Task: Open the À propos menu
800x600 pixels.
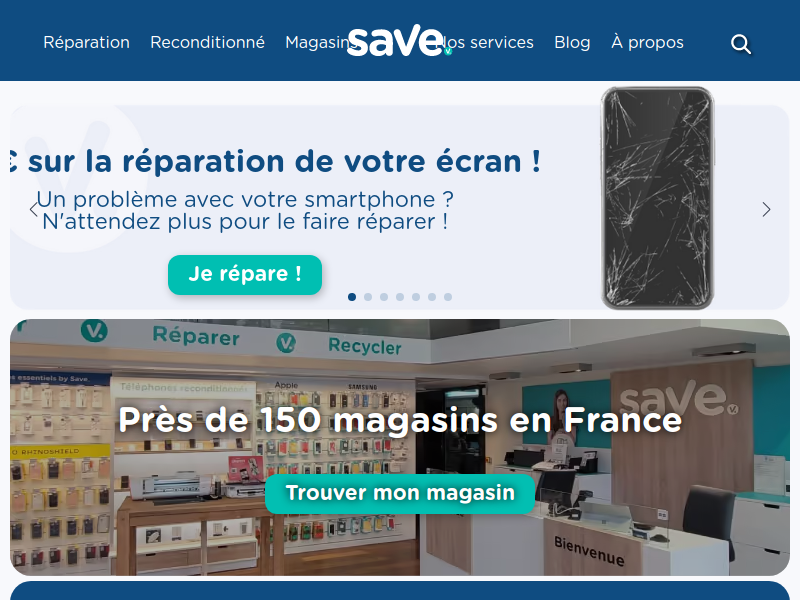Action: [647, 42]
